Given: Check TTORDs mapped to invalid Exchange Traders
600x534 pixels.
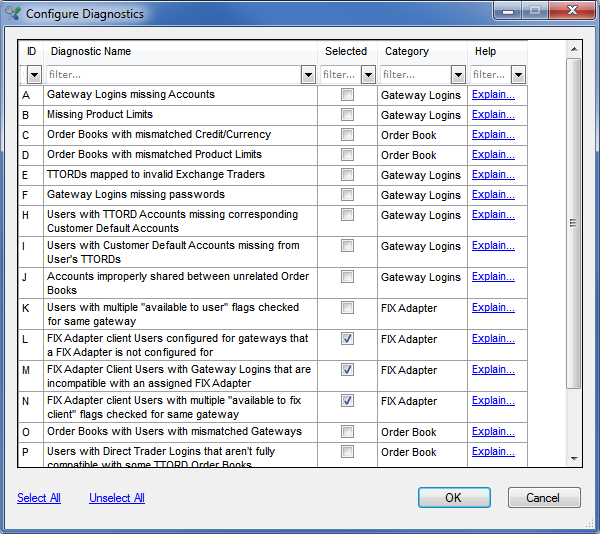Looking at the screenshot, I should pyautogui.click(x=347, y=174).
